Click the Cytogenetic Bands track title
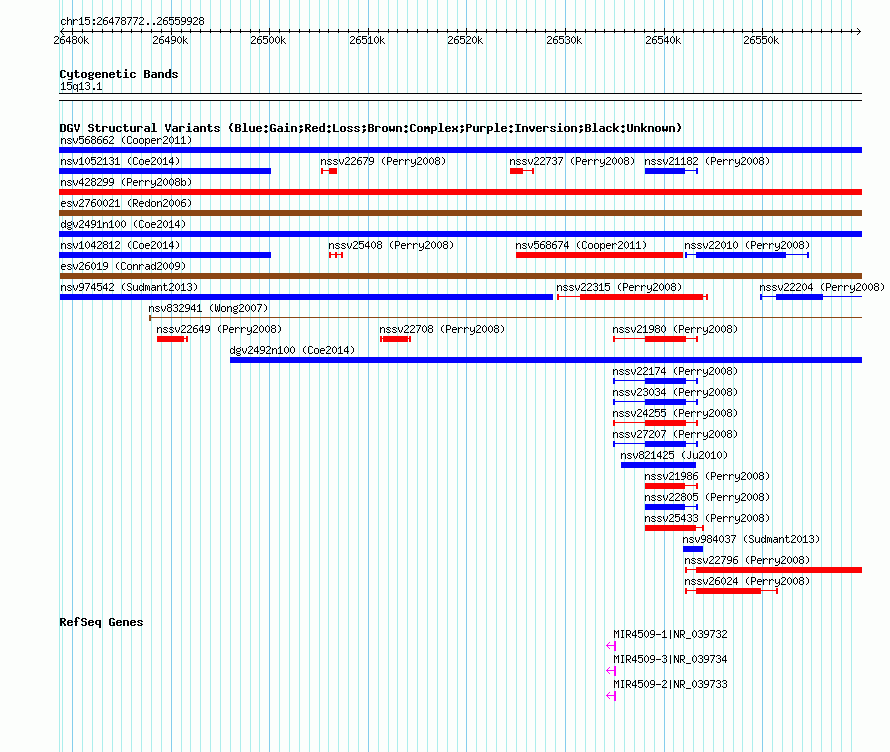890x752 pixels. click(119, 74)
